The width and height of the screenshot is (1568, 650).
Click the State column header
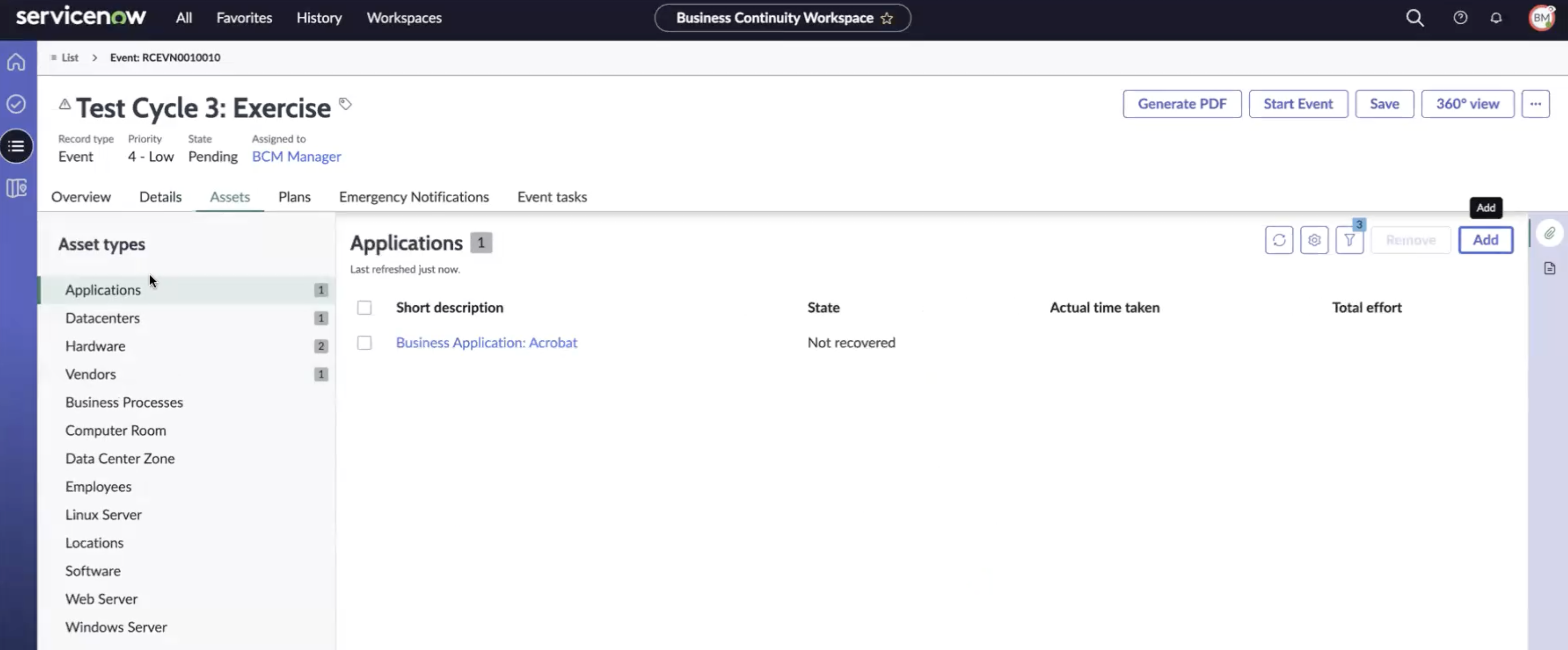click(823, 307)
